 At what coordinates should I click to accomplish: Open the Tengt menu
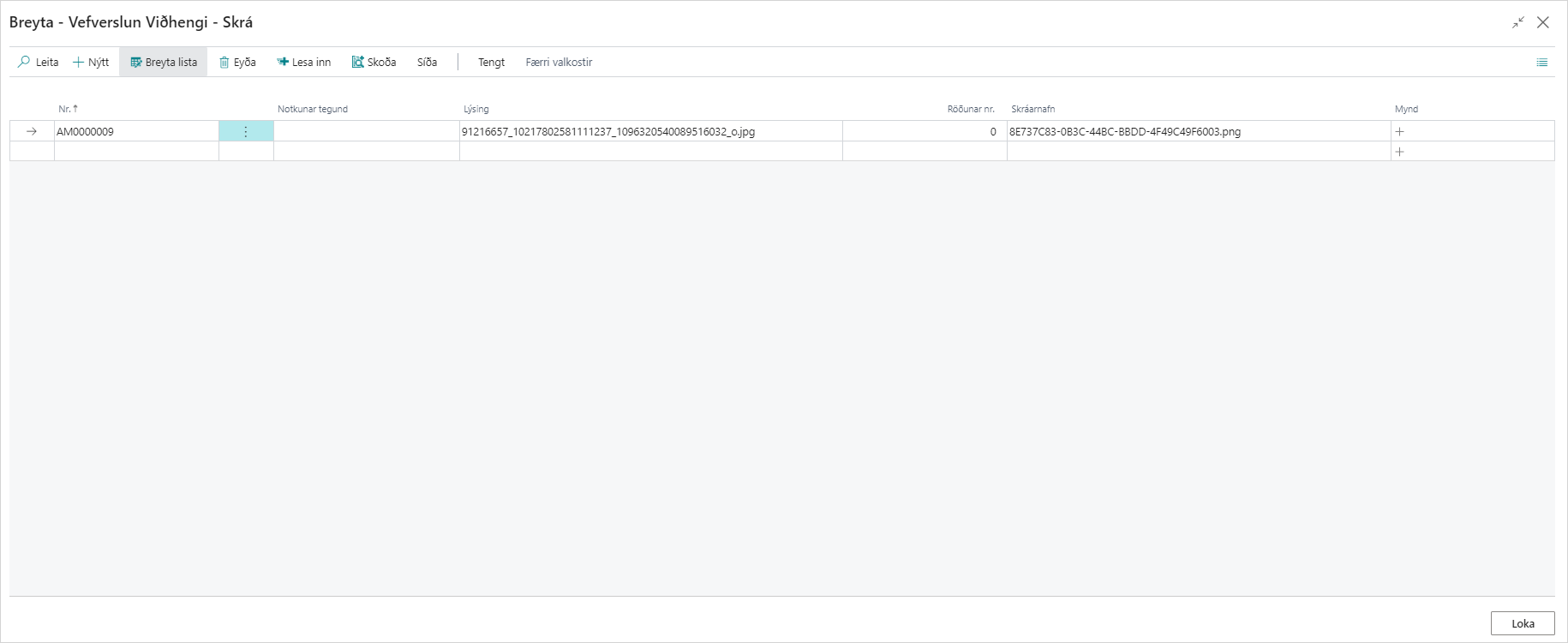pyautogui.click(x=491, y=63)
